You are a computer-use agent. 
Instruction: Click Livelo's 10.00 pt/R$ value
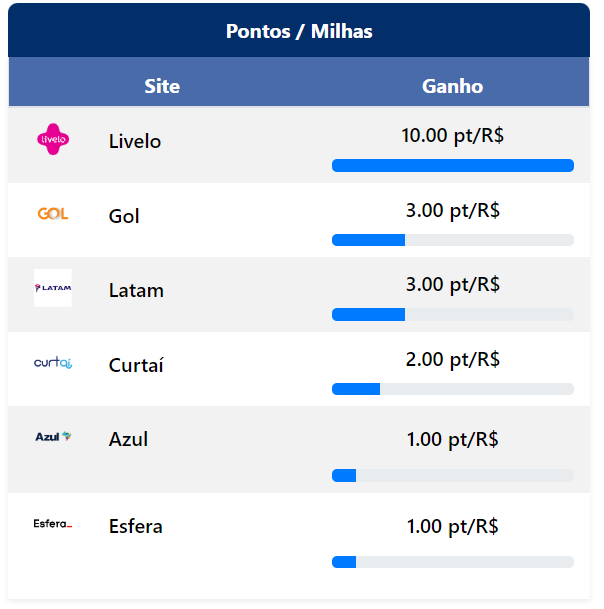point(452,136)
